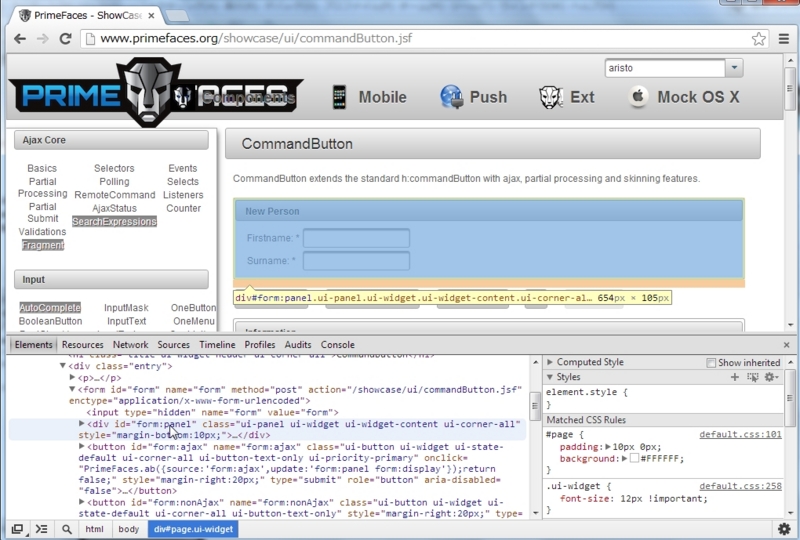Expand the p element node
This screenshot has width=800, height=540.
[72, 378]
